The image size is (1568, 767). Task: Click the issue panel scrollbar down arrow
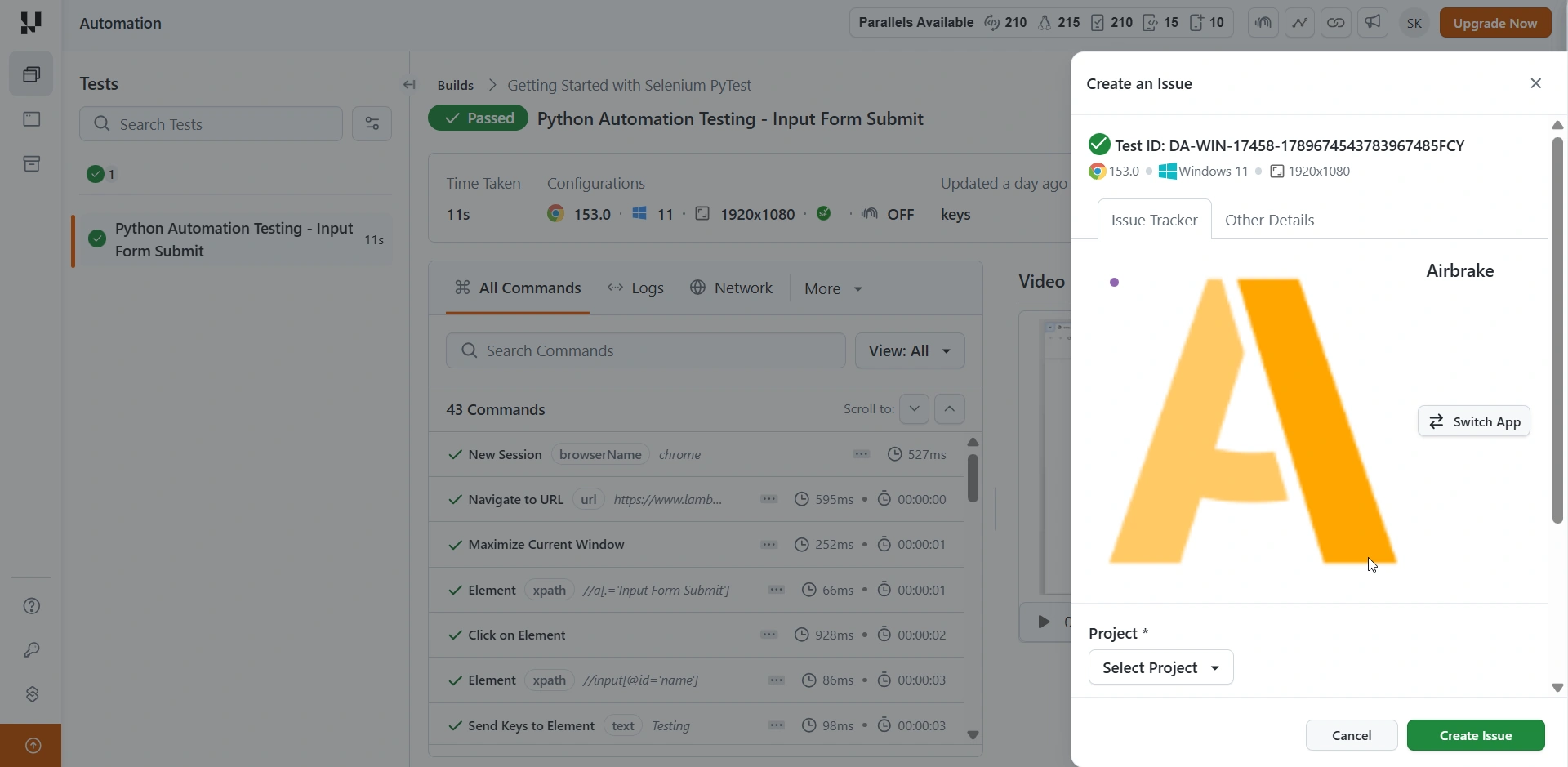pyautogui.click(x=1557, y=688)
